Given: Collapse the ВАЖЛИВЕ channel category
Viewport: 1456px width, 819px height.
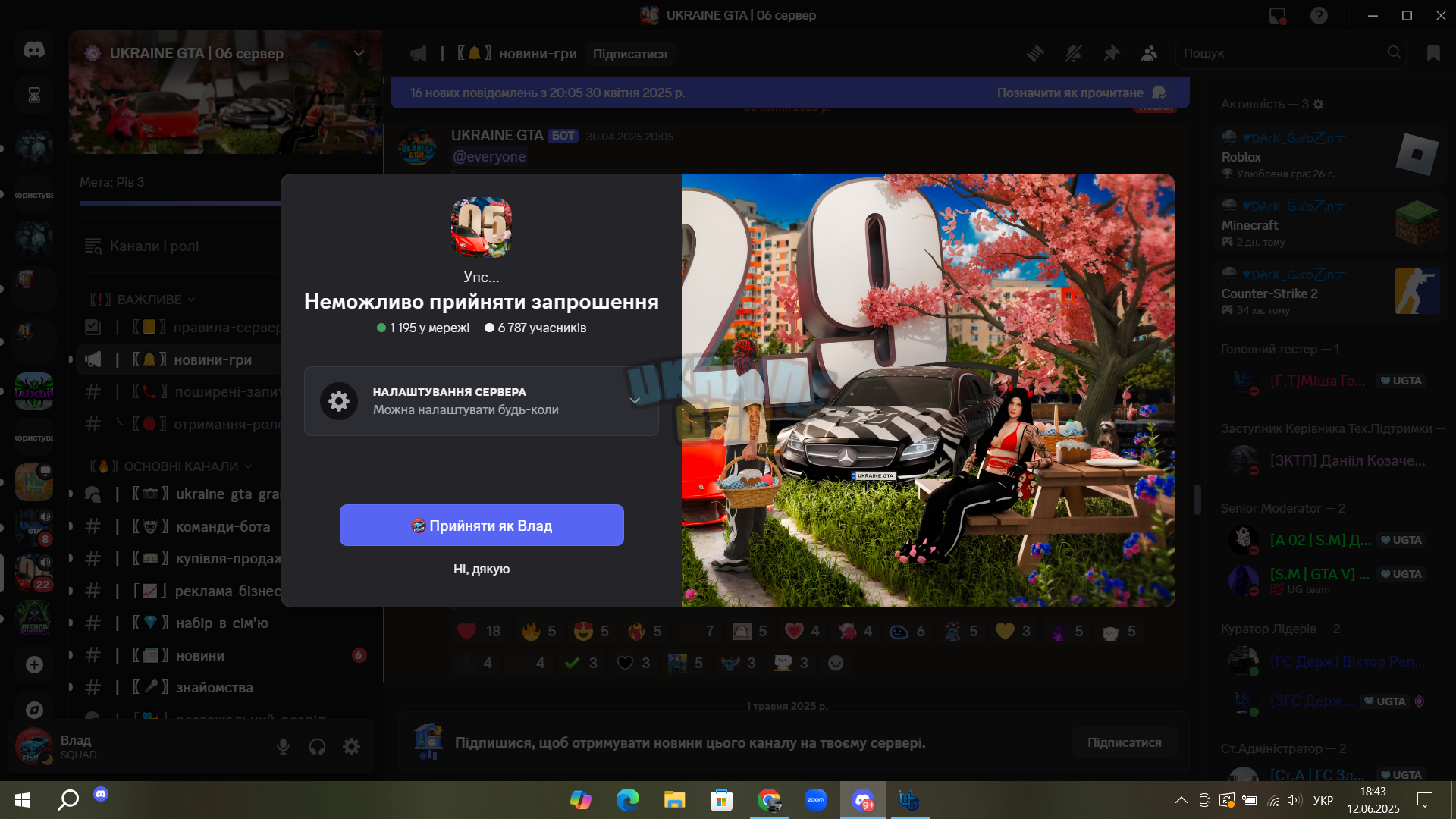Looking at the screenshot, I should (x=143, y=300).
